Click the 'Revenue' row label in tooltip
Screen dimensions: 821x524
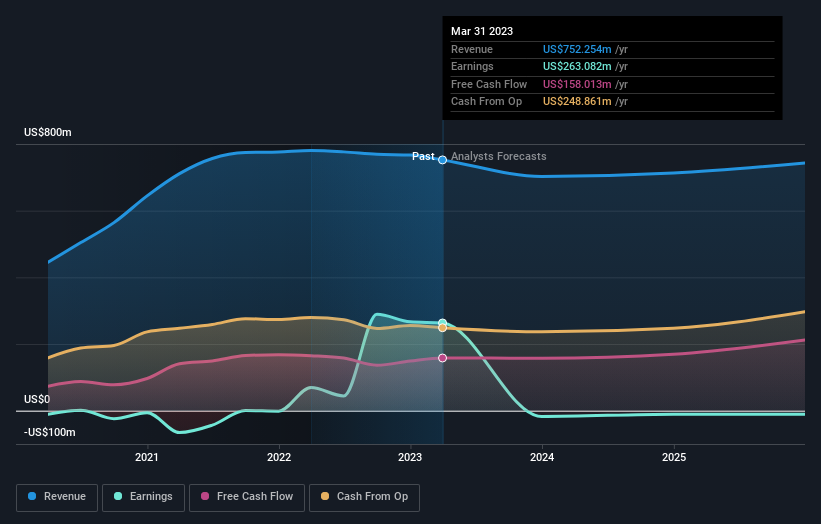point(472,49)
